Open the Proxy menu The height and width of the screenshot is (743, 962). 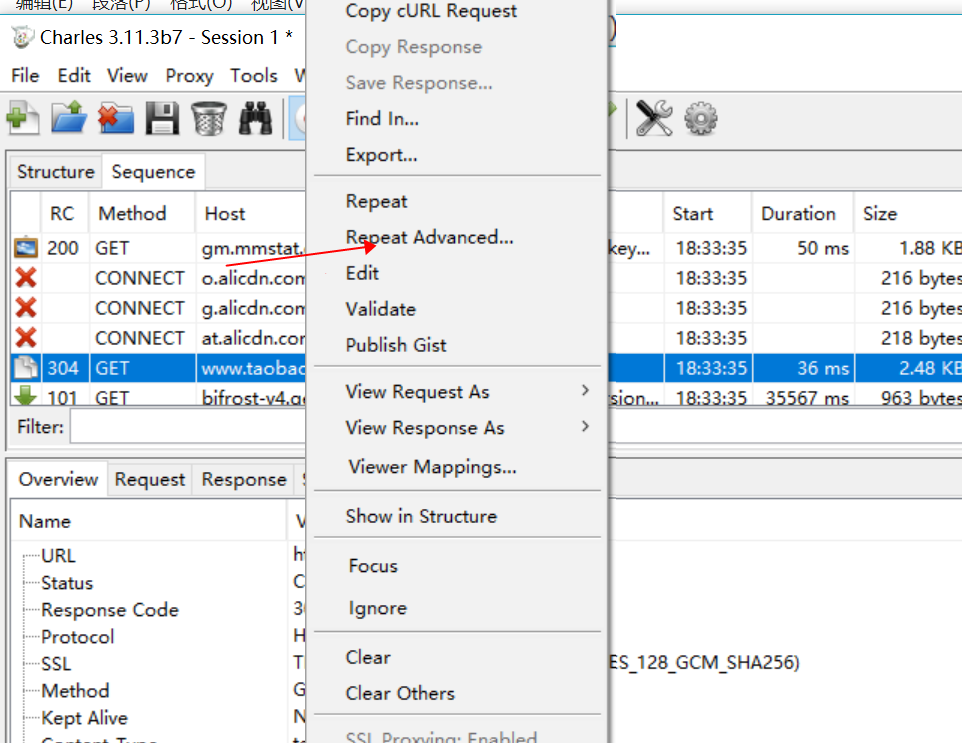pos(190,75)
